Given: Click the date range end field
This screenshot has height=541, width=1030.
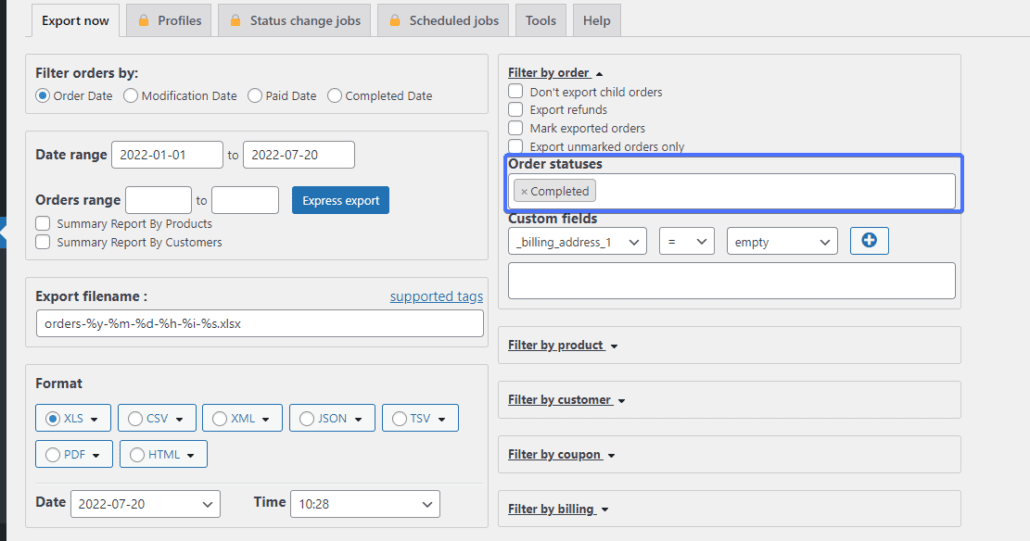Looking at the screenshot, I should pos(299,155).
